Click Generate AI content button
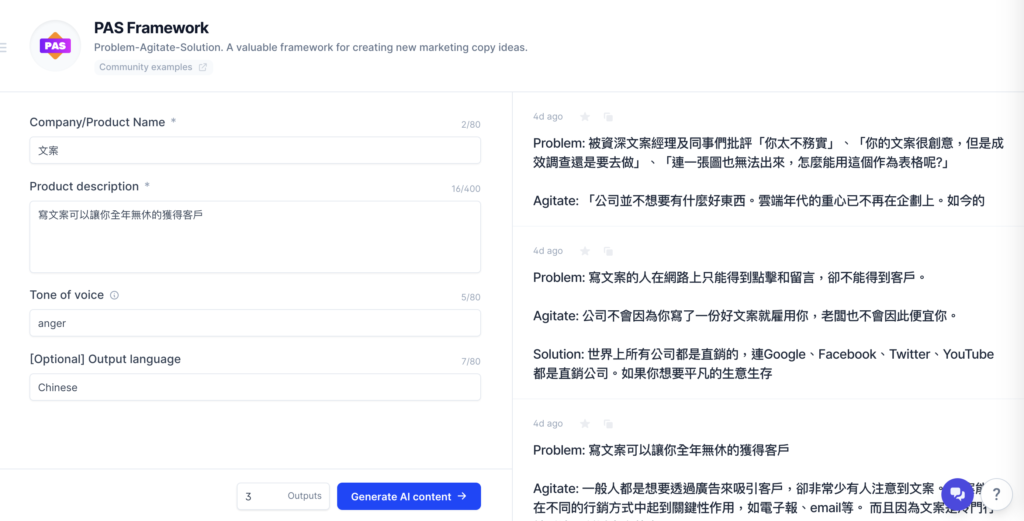The width and height of the screenshot is (1024, 521). pyautogui.click(x=408, y=496)
